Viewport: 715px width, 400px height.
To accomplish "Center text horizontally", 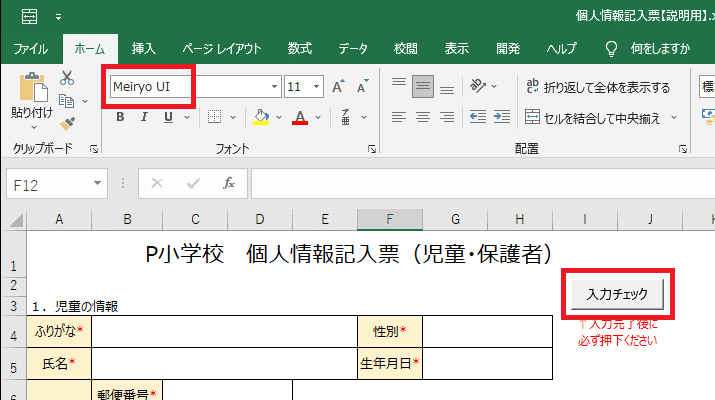I will 423,117.
